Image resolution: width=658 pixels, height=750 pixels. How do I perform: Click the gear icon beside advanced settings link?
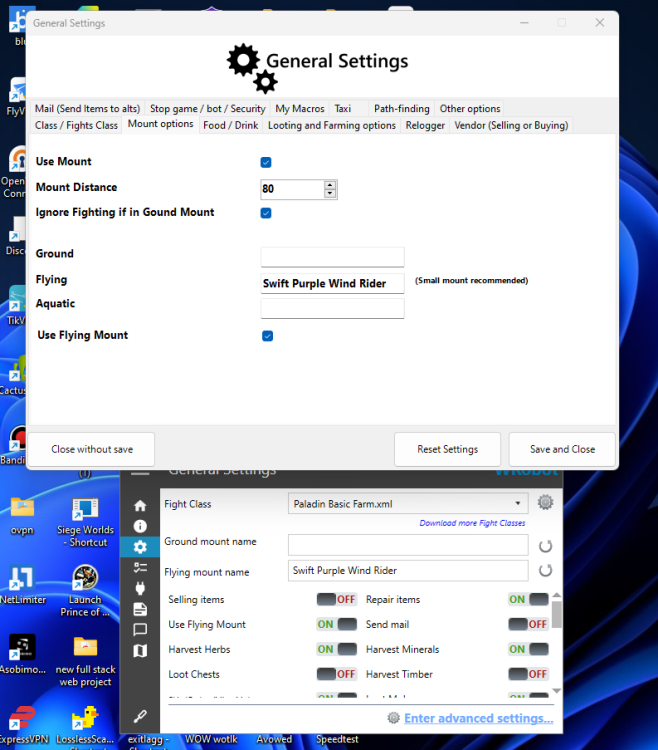tap(393, 717)
